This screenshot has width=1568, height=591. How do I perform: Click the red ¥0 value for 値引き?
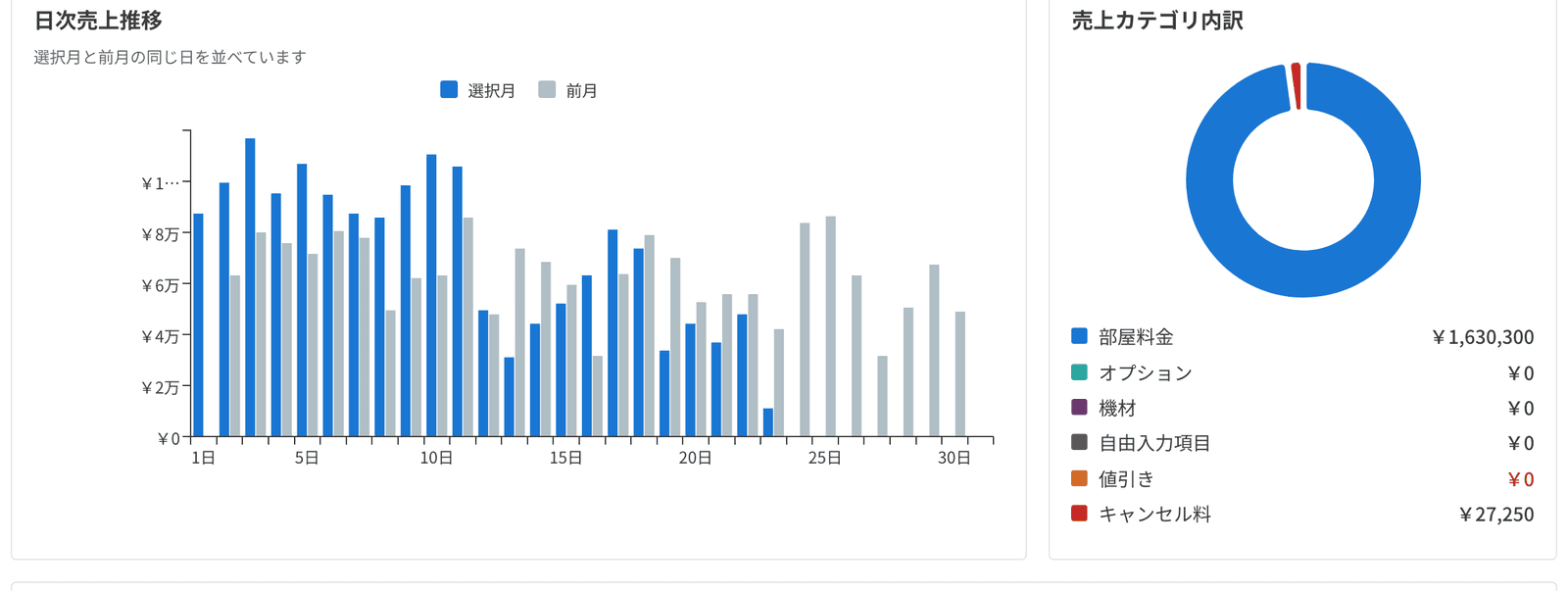coord(1521,479)
